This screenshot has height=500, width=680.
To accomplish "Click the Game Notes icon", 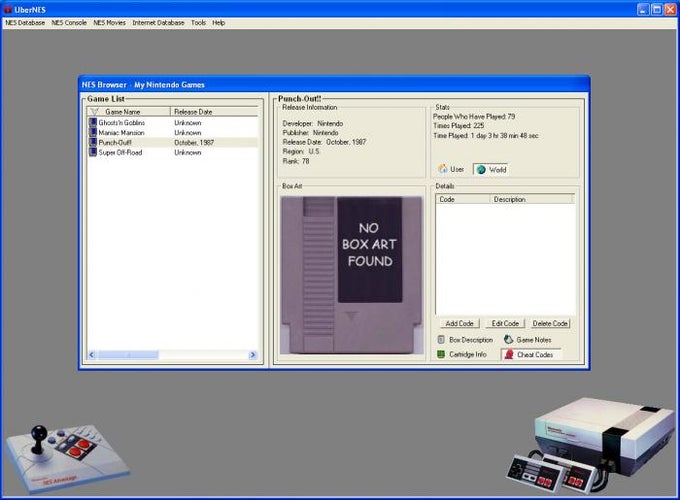I will [508, 340].
